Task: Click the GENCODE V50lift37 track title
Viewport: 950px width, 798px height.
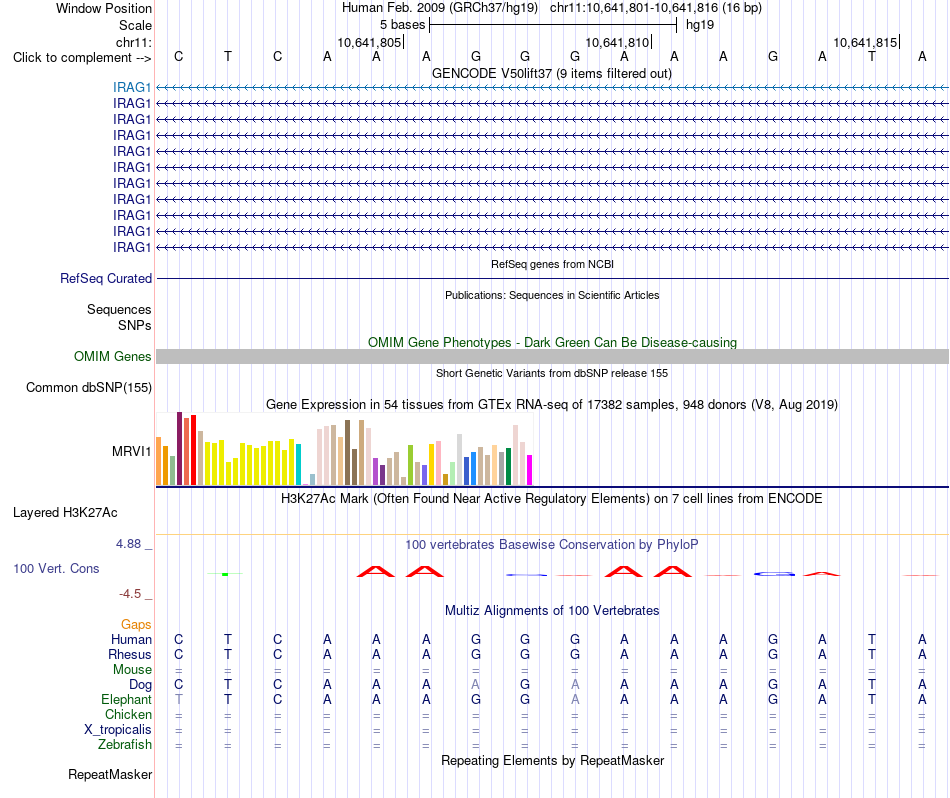Action: (x=552, y=73)
